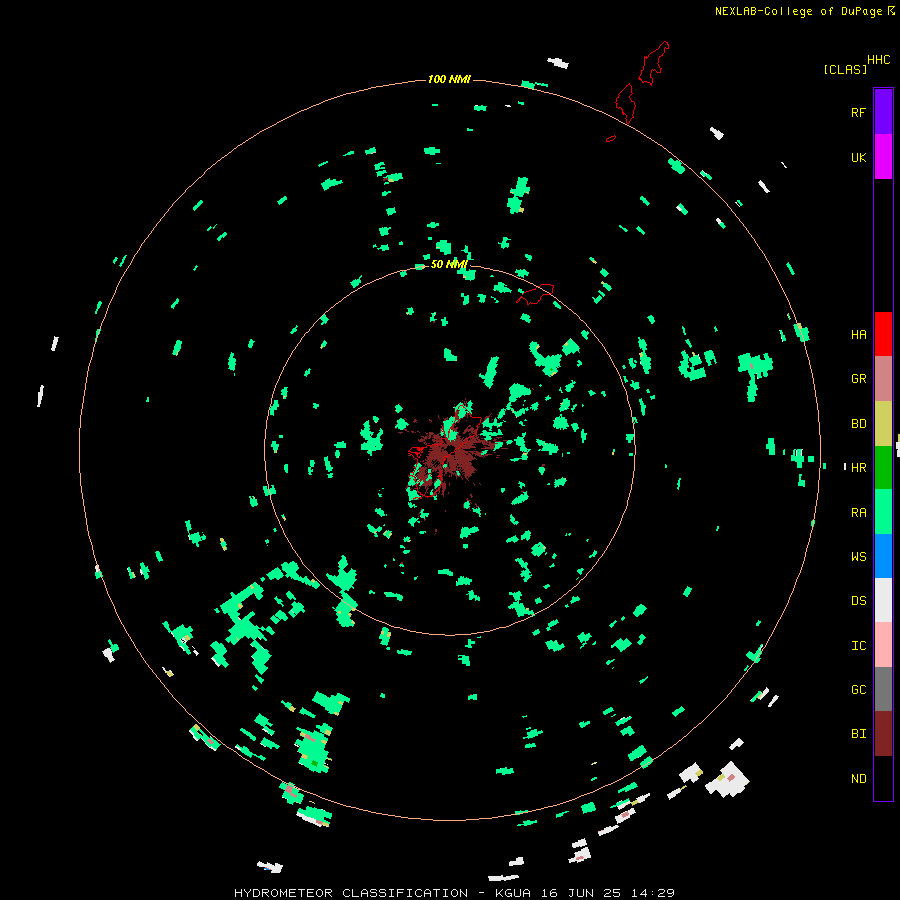The image size is (900, 900).
Task: Click the UK legend label
Action: coord(858,158)
